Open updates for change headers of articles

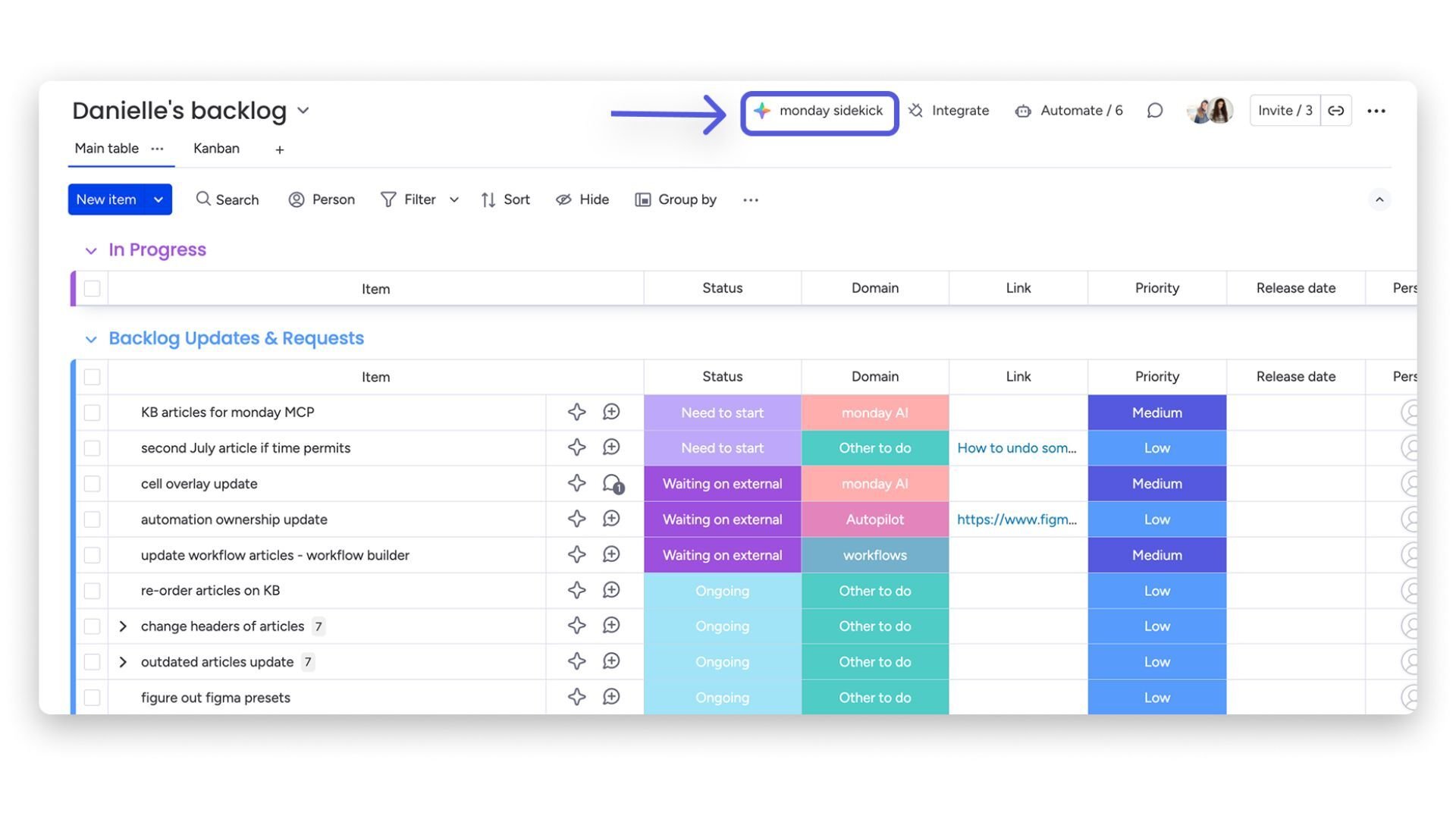[611, 626]
